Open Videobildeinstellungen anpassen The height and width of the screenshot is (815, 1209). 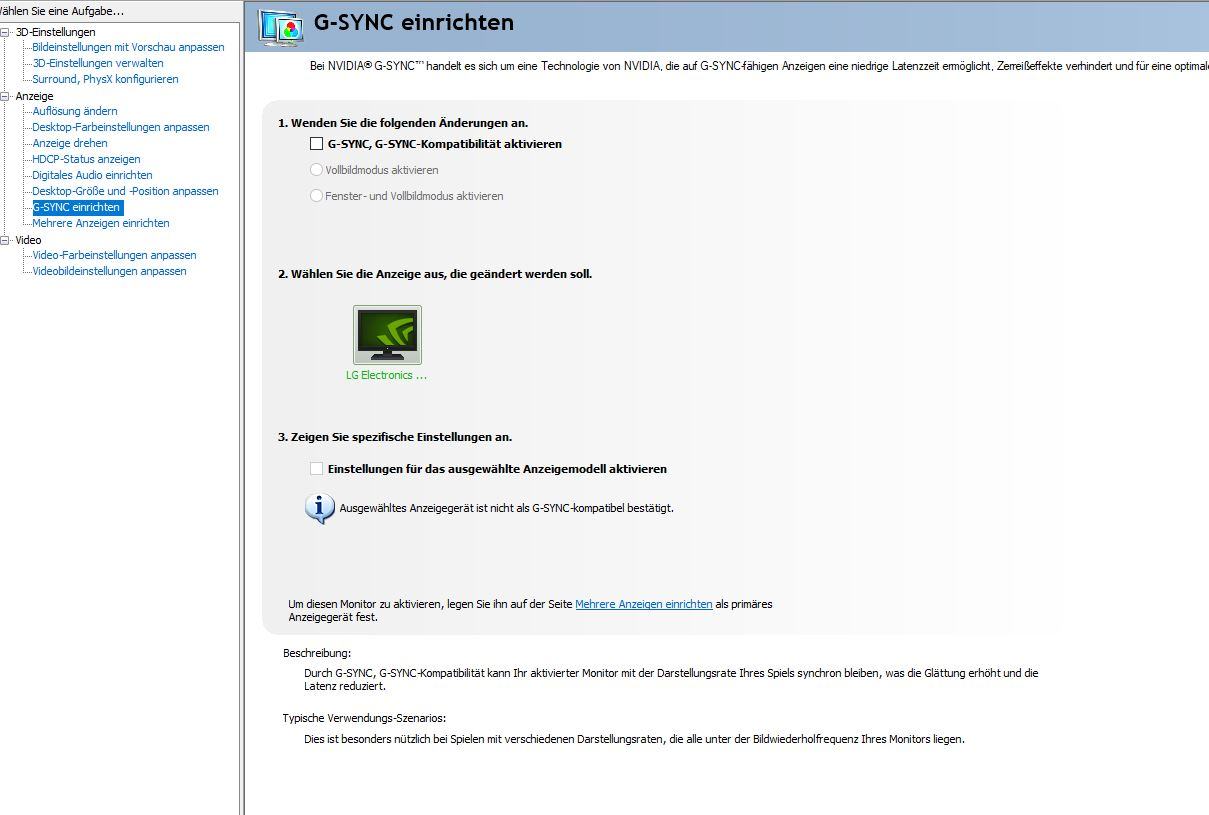tap(109, 271)
